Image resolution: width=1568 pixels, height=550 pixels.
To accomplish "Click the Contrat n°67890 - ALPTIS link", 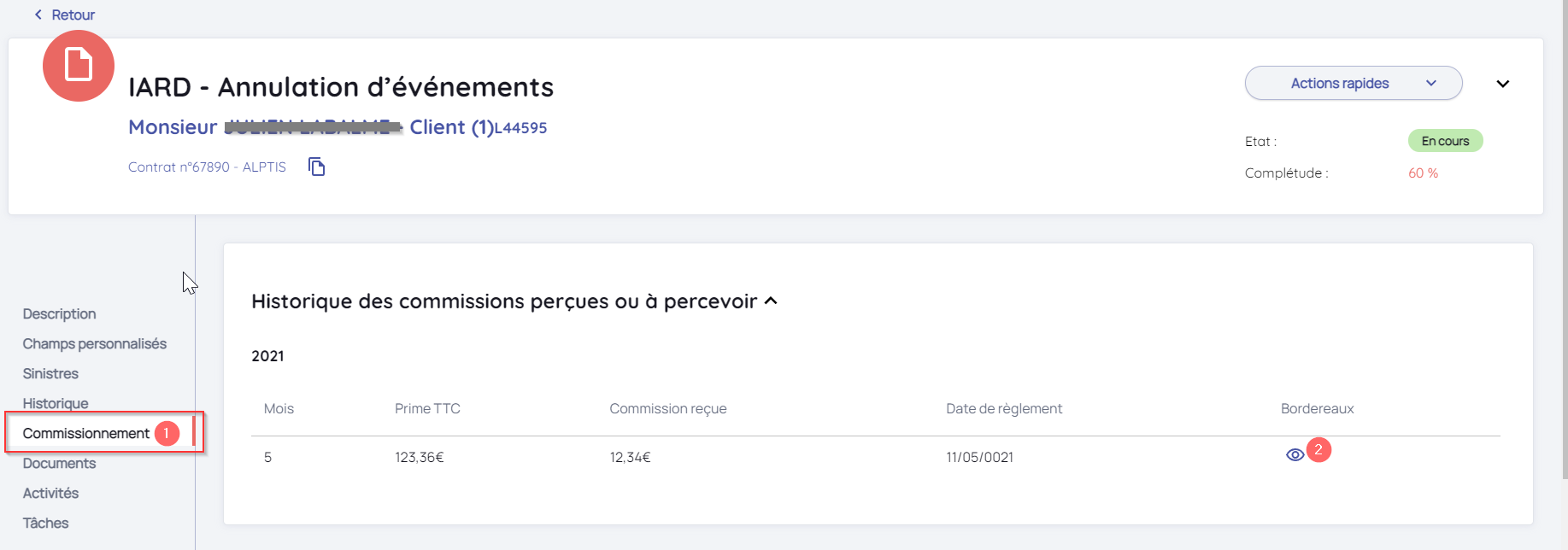I will (207, 167).
